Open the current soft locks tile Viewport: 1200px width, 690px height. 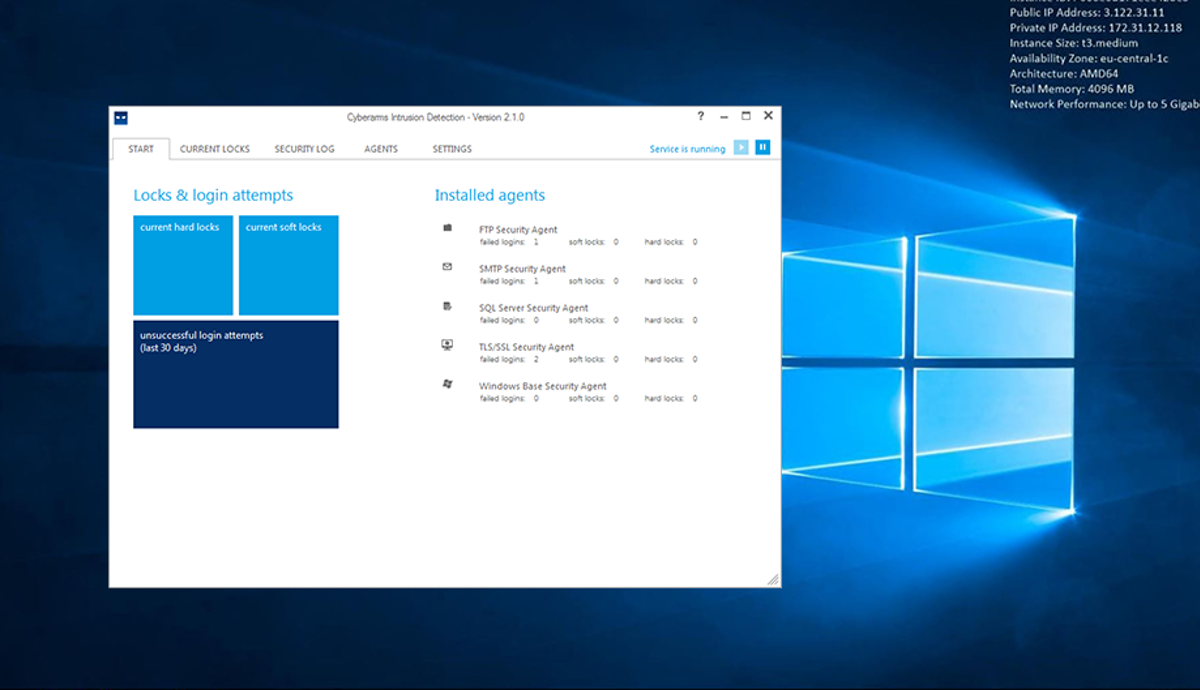click(288, 265)
